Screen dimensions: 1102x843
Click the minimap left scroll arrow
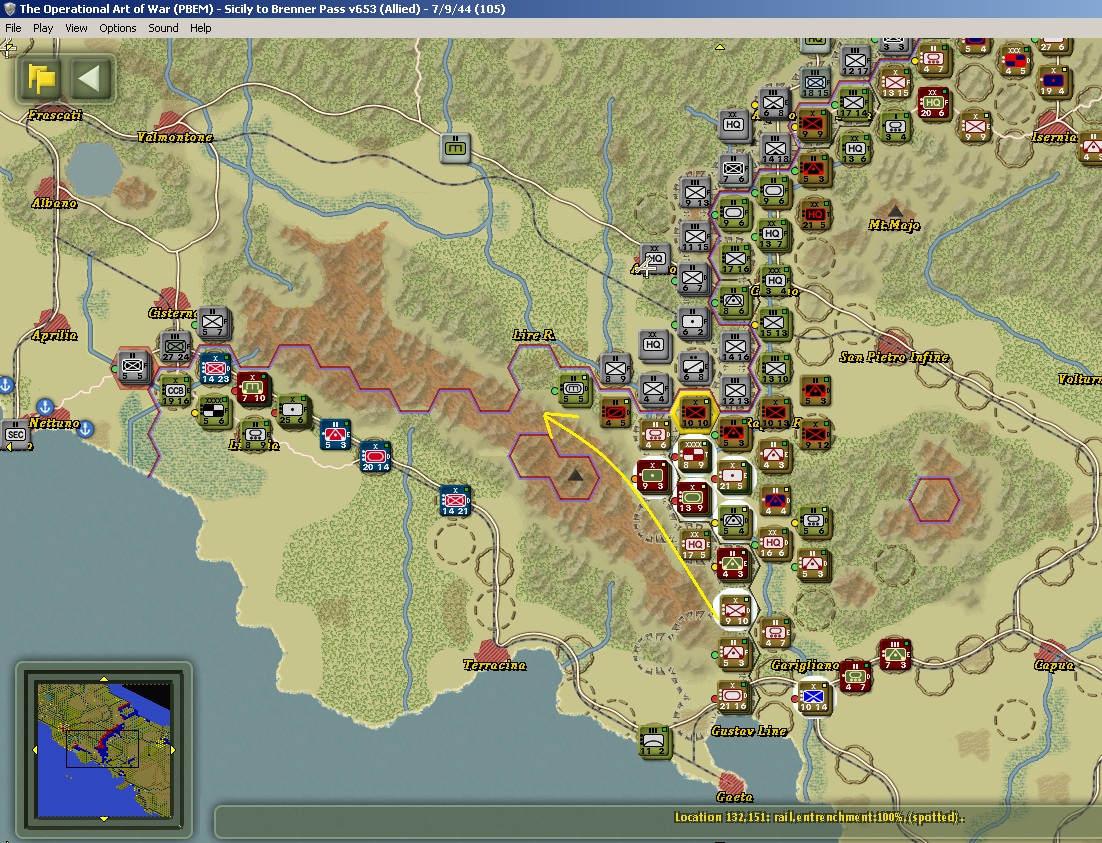[34, 750]
